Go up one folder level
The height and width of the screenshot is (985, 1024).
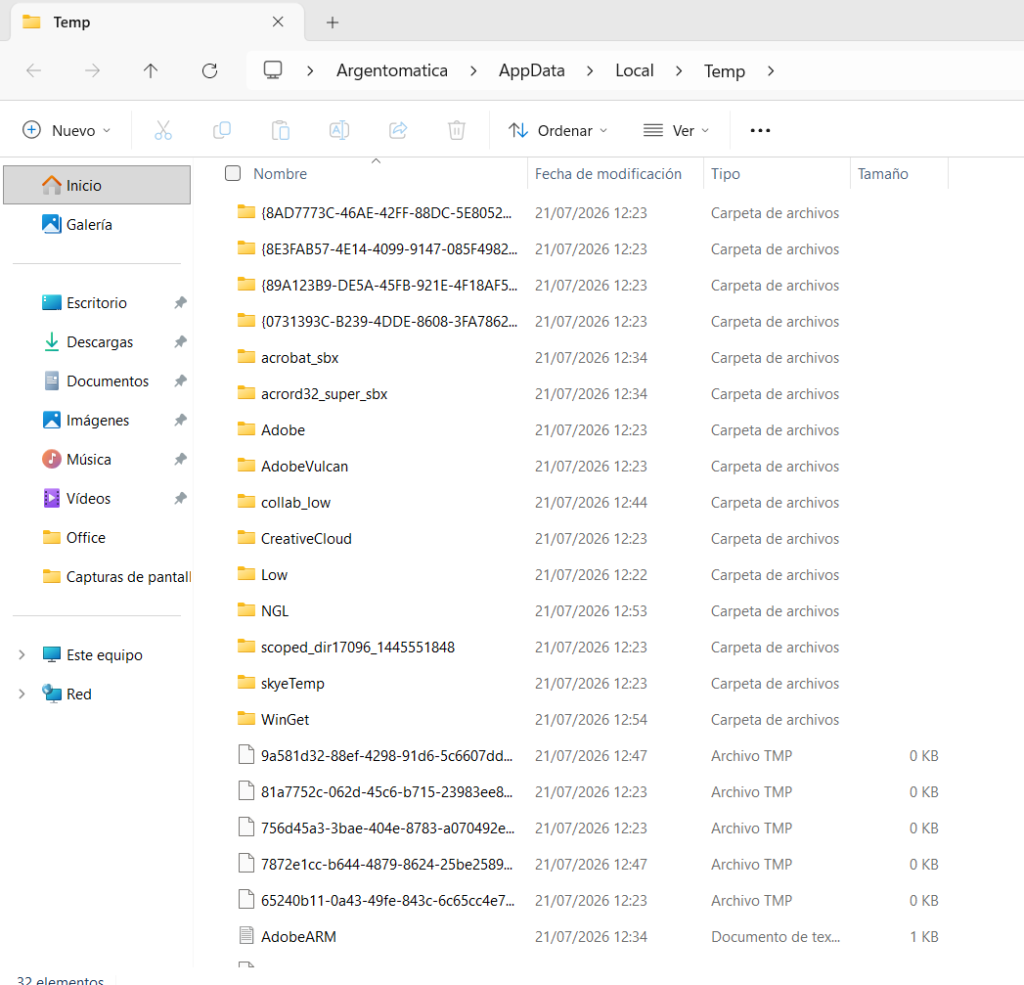point(151,71)
